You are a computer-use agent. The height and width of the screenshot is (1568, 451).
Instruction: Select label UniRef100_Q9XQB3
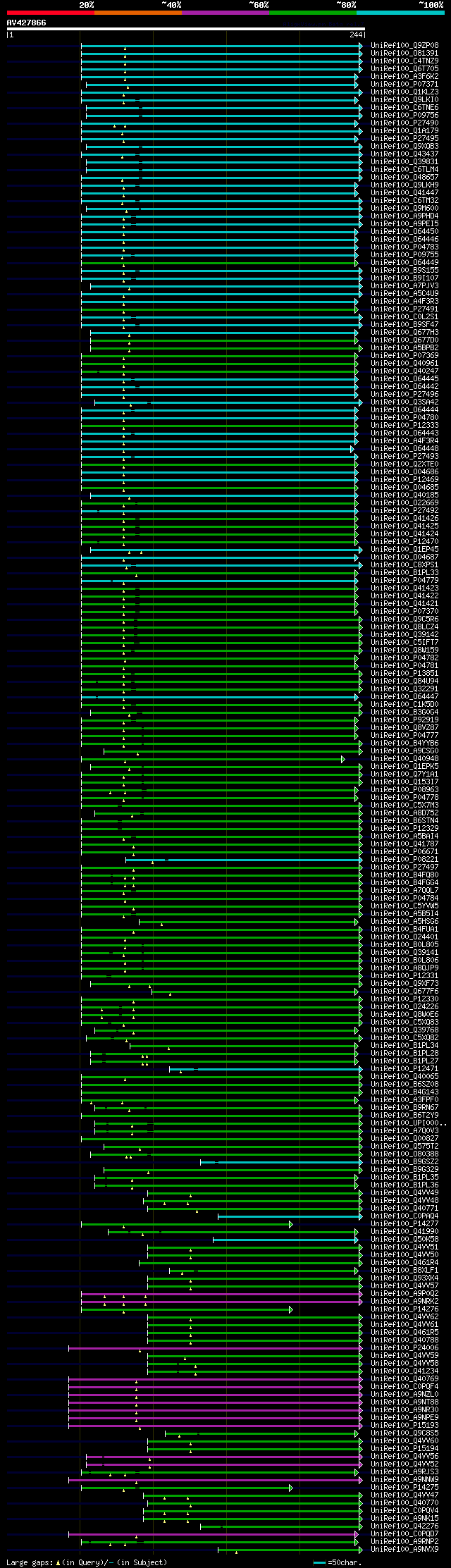404,147
